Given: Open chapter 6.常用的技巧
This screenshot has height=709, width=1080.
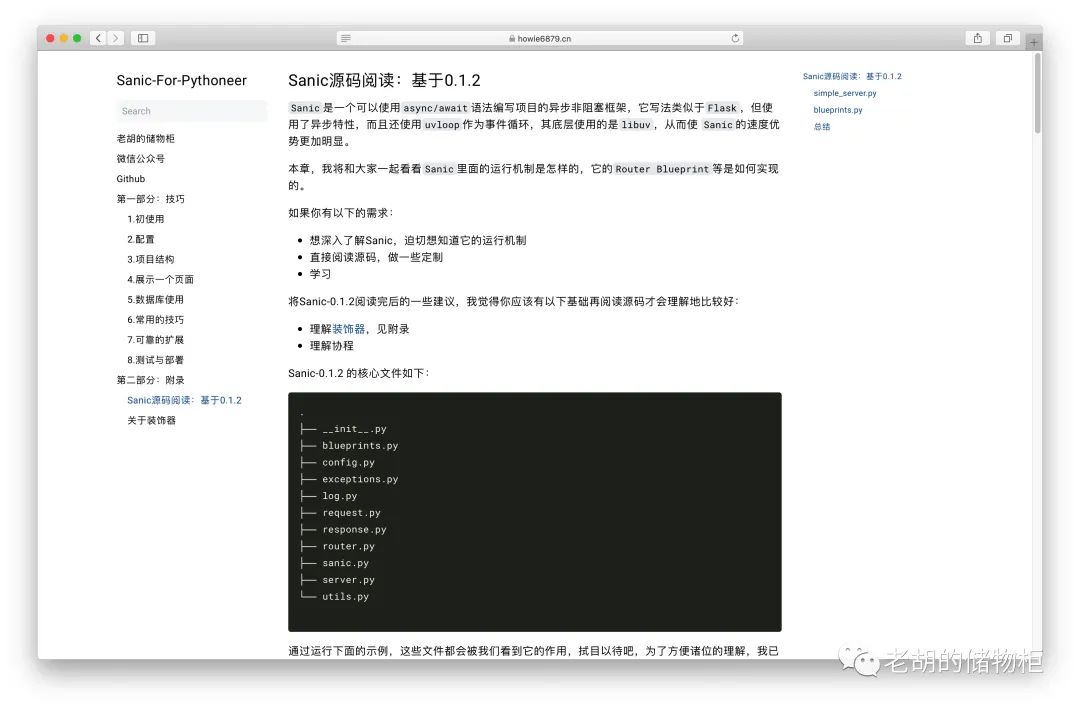Looking at the screenshot, I should (155, 320).
